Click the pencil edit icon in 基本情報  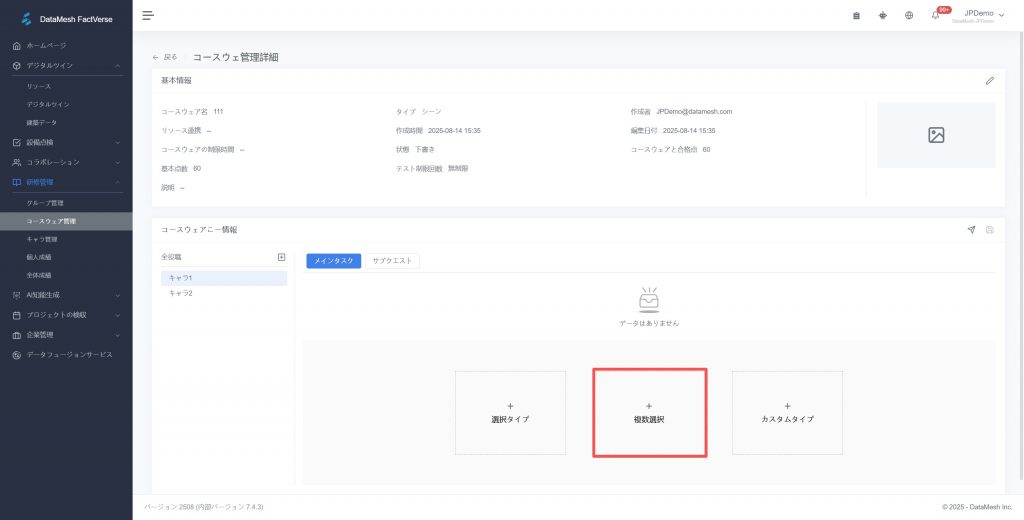coord(990,80)
